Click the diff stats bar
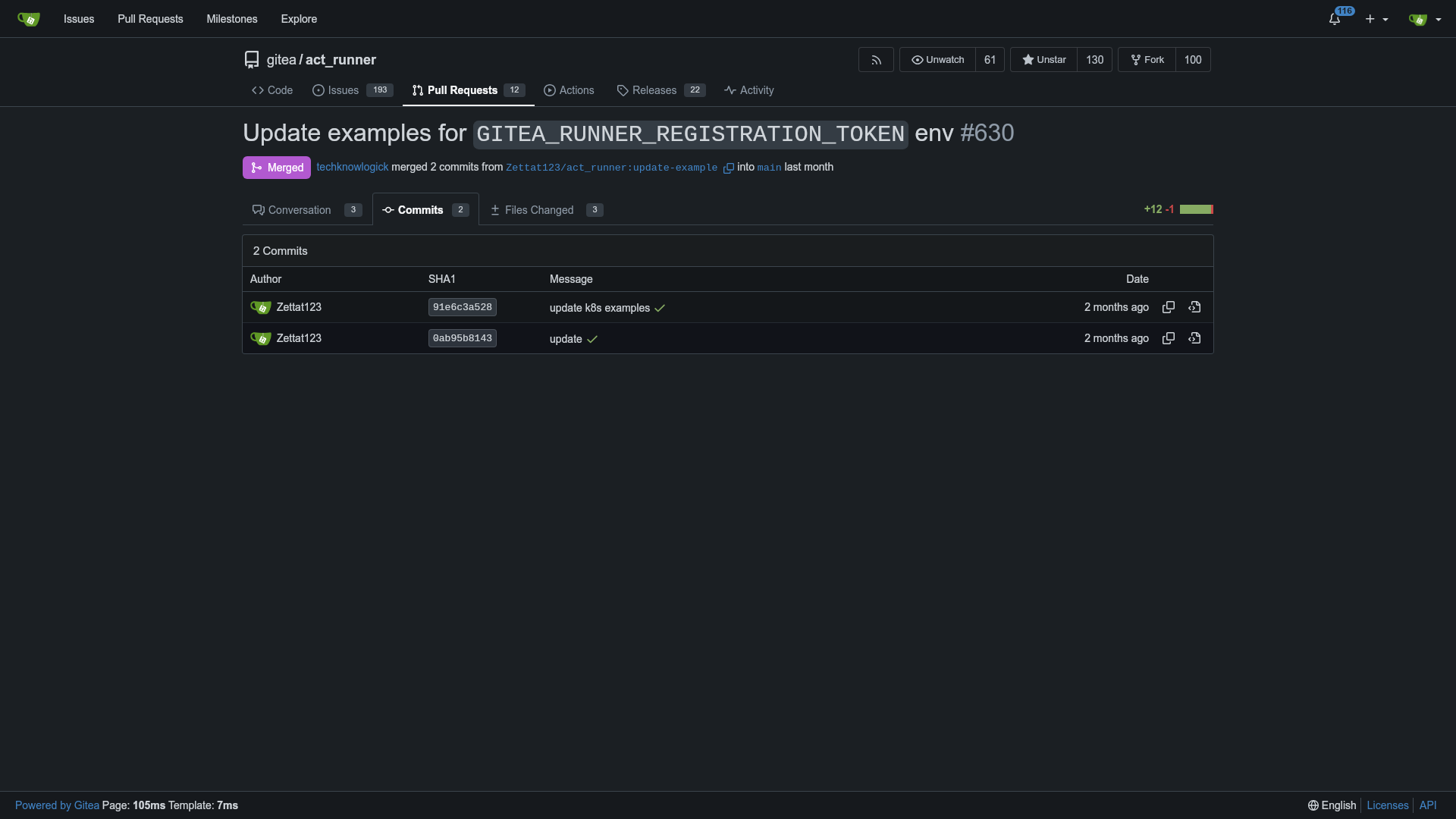This screenshot has height=819, width=1456. pyautogui.click(x=1197, y=209)
